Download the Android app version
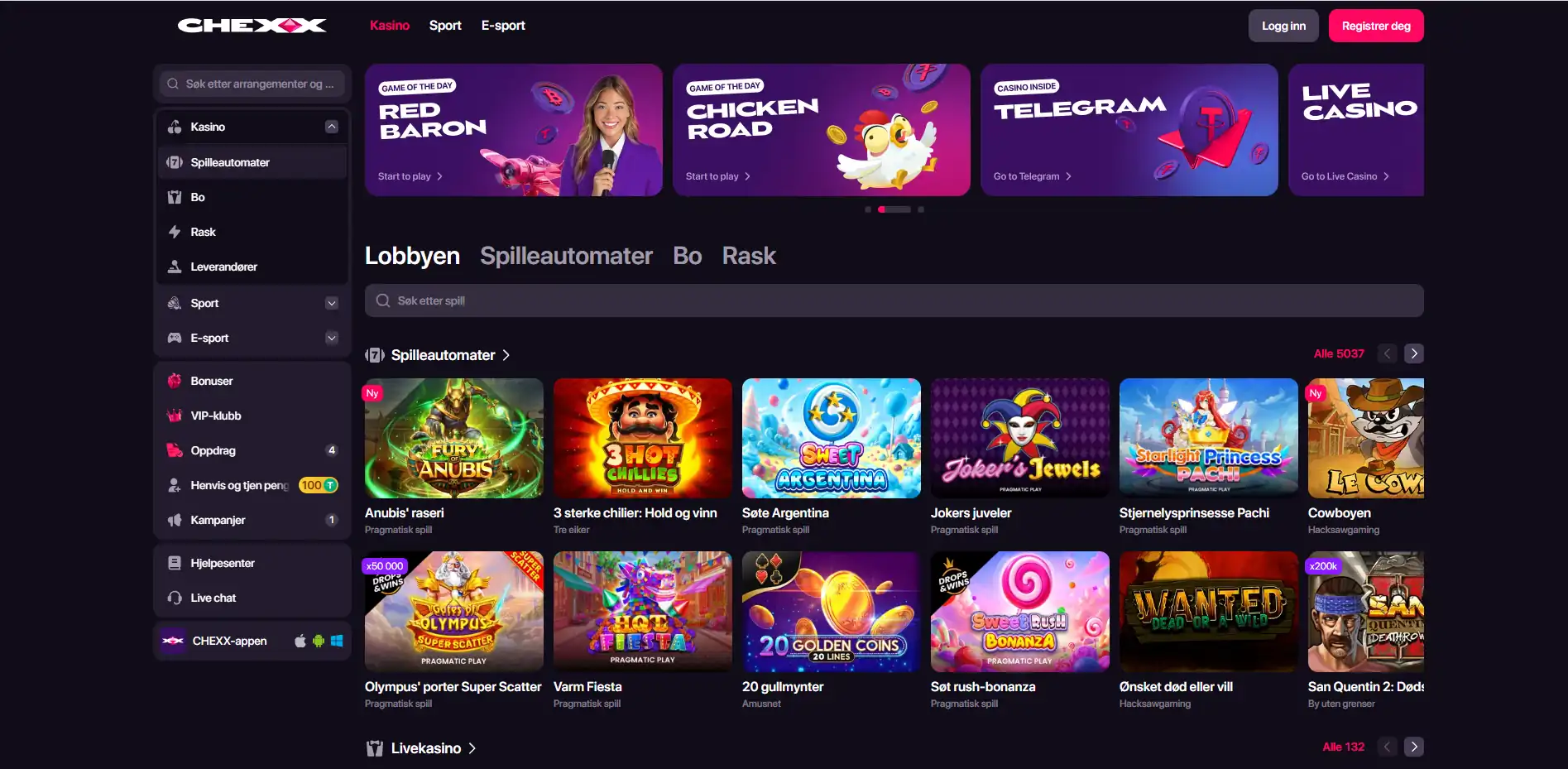This screenshot has height=769, width=1568. pyautogui.click(x=319, y=641)
